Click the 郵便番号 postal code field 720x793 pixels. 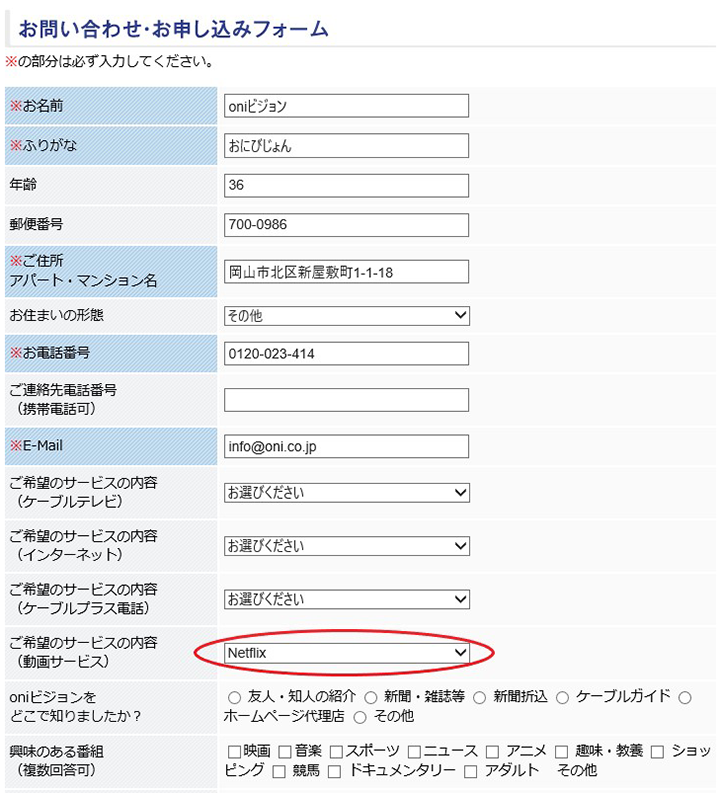tap(346, 225)
